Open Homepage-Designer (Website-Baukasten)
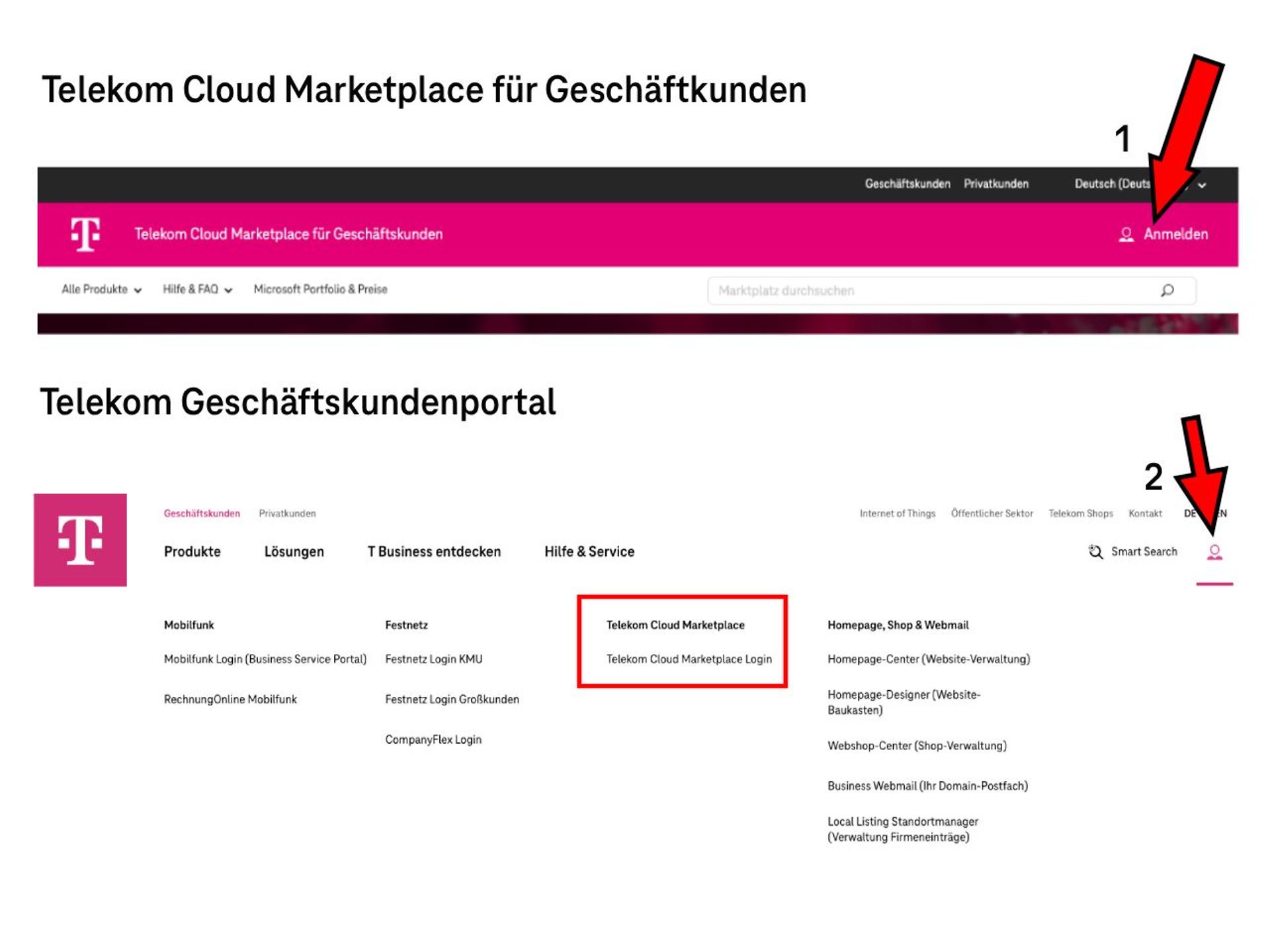The image size is (1270, 952). [904, 702]
